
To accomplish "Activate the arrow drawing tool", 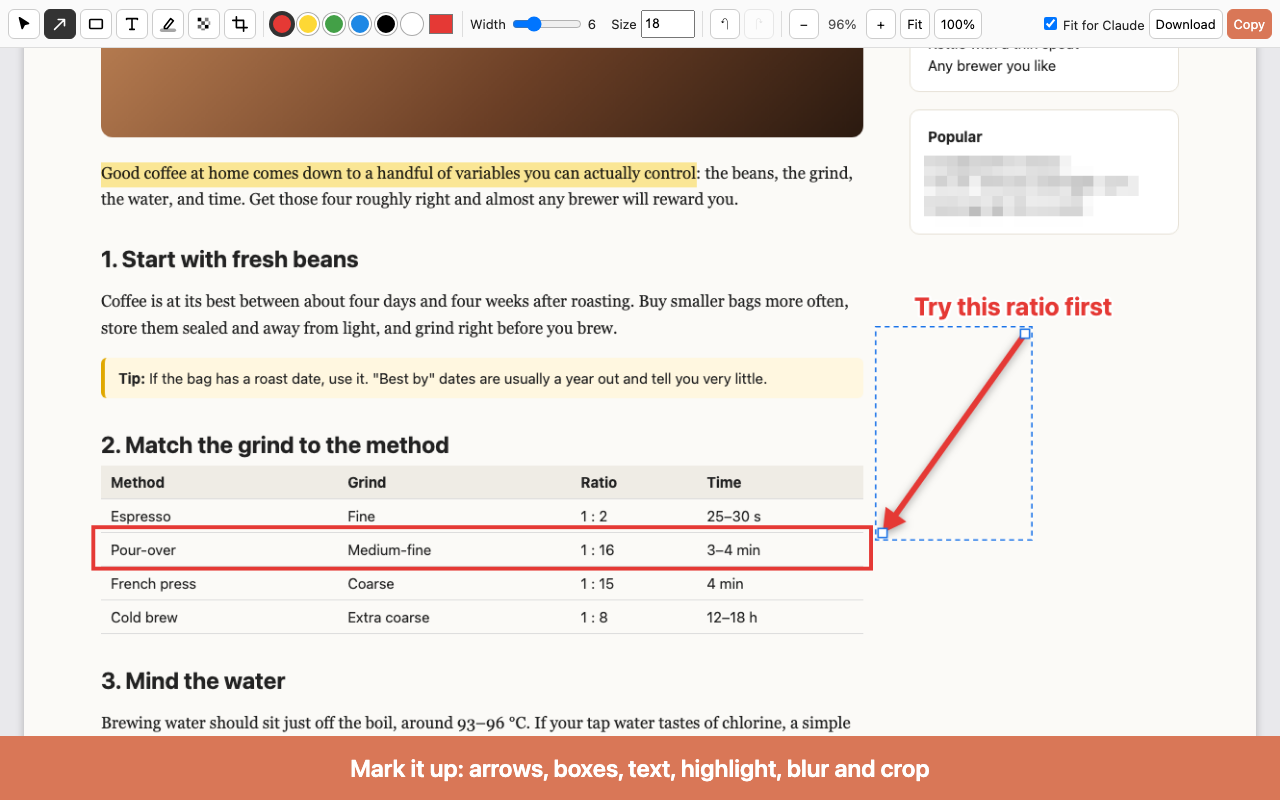I will tap(60, 24).
